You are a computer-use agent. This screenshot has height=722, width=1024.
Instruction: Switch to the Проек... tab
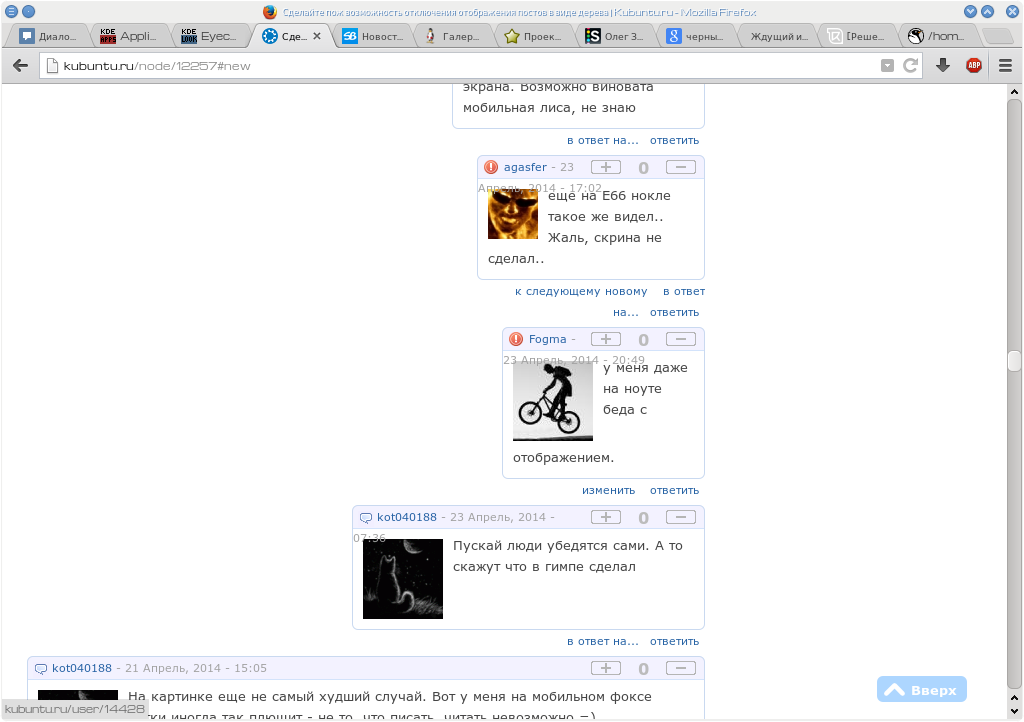coord(534,36)
